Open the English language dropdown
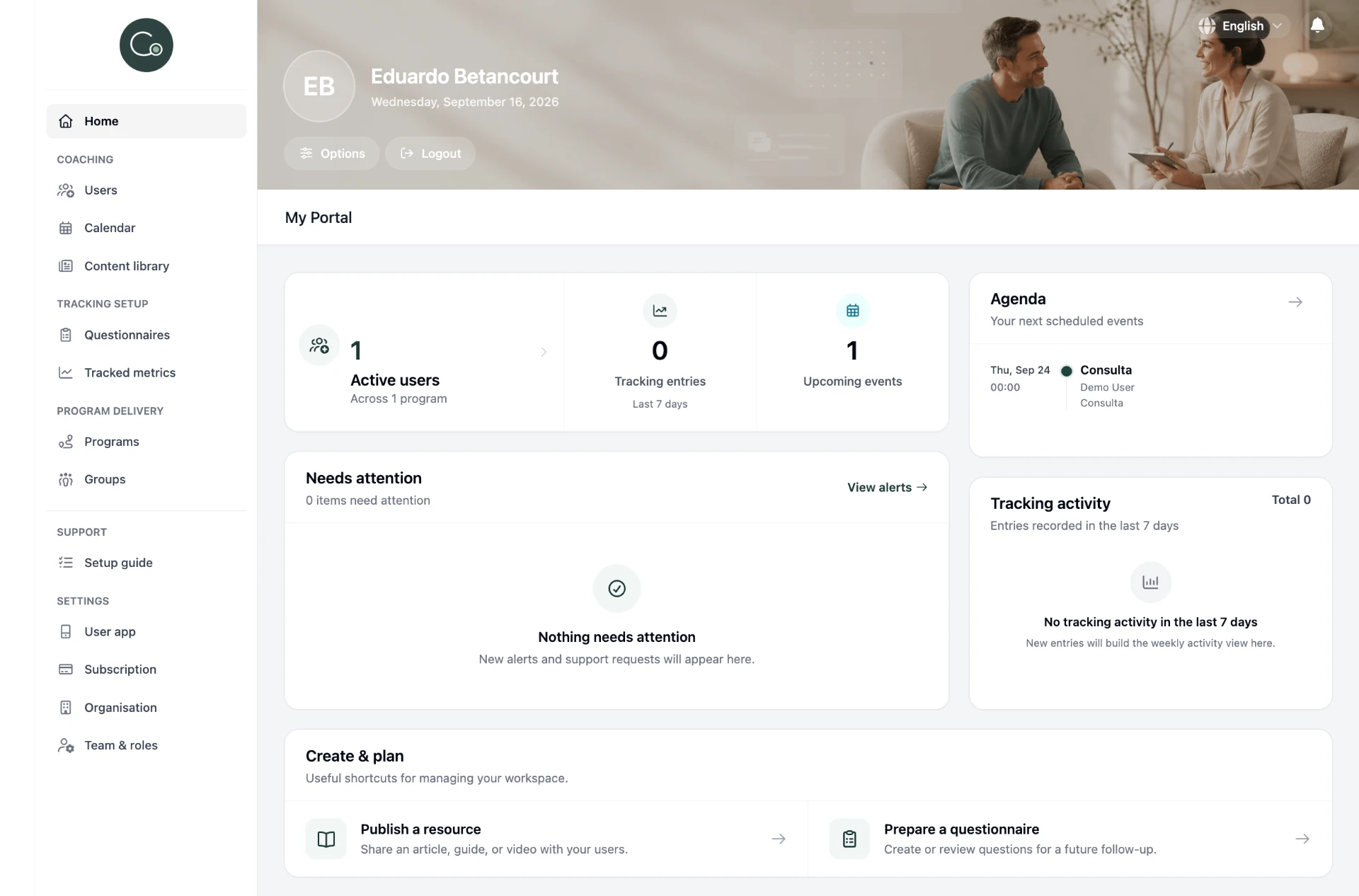1359x896 pixels. (1241, 26)
